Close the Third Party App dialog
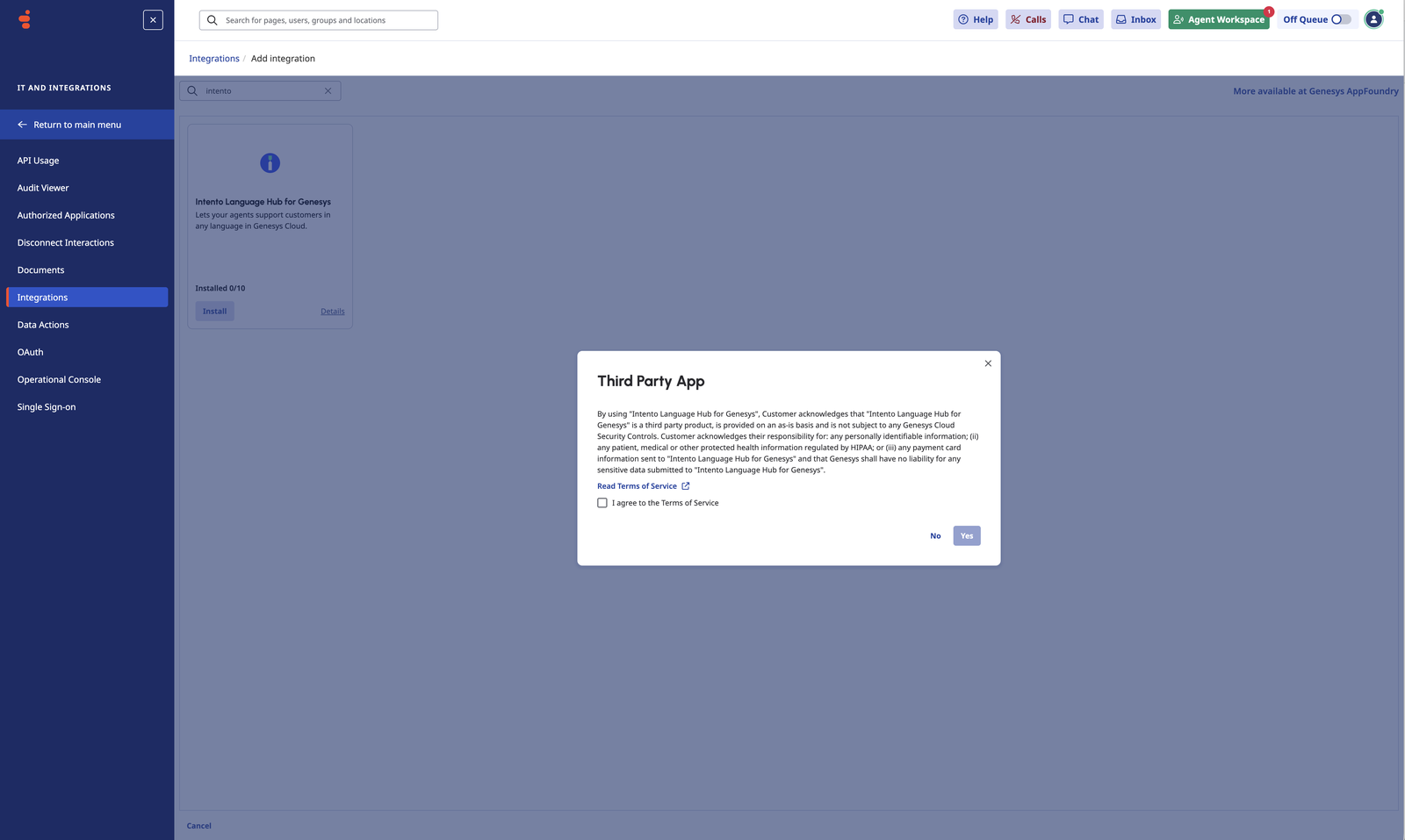Screen dimensions: 1405x840 (988, 363)
